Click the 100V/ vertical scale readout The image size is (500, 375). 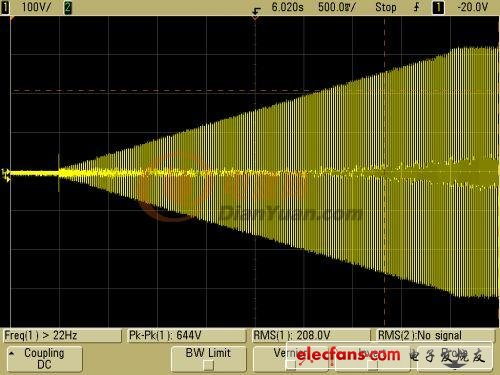(36, 7)
